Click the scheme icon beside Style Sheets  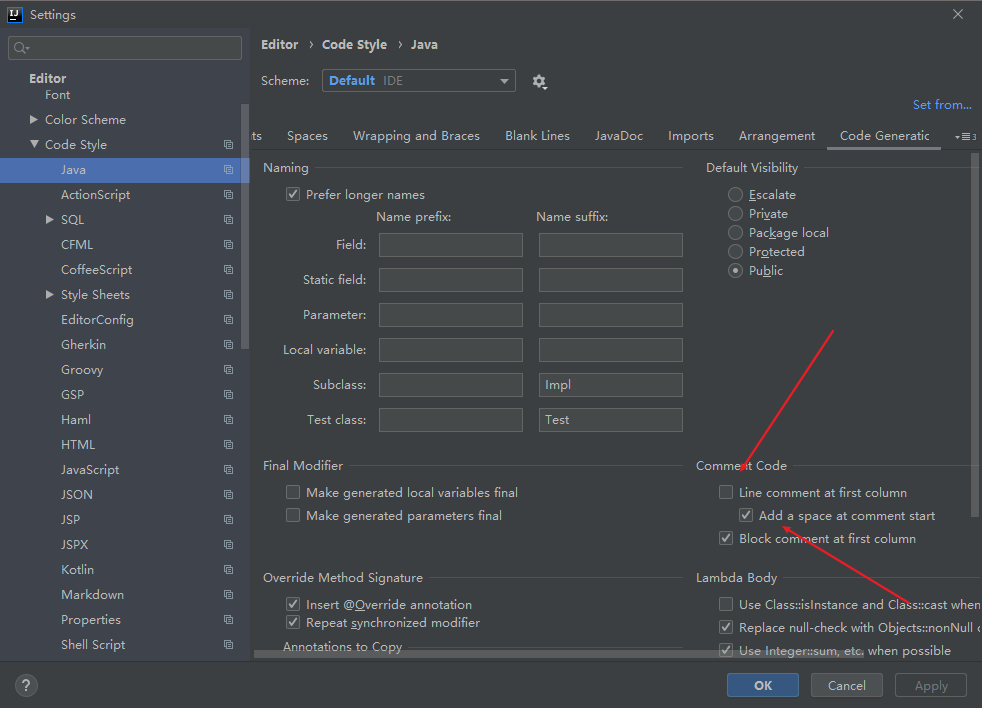(228, 294)
